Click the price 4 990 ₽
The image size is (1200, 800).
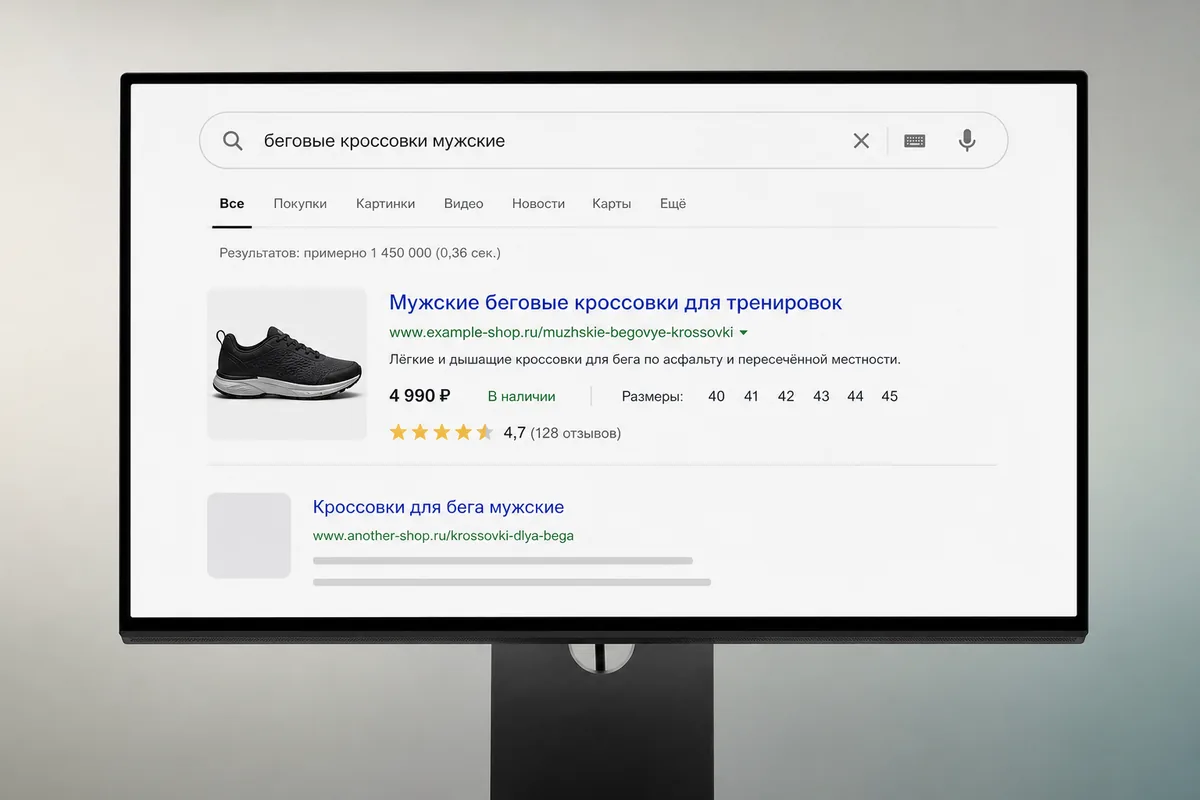pyautogui.click(x=420, y=396)
